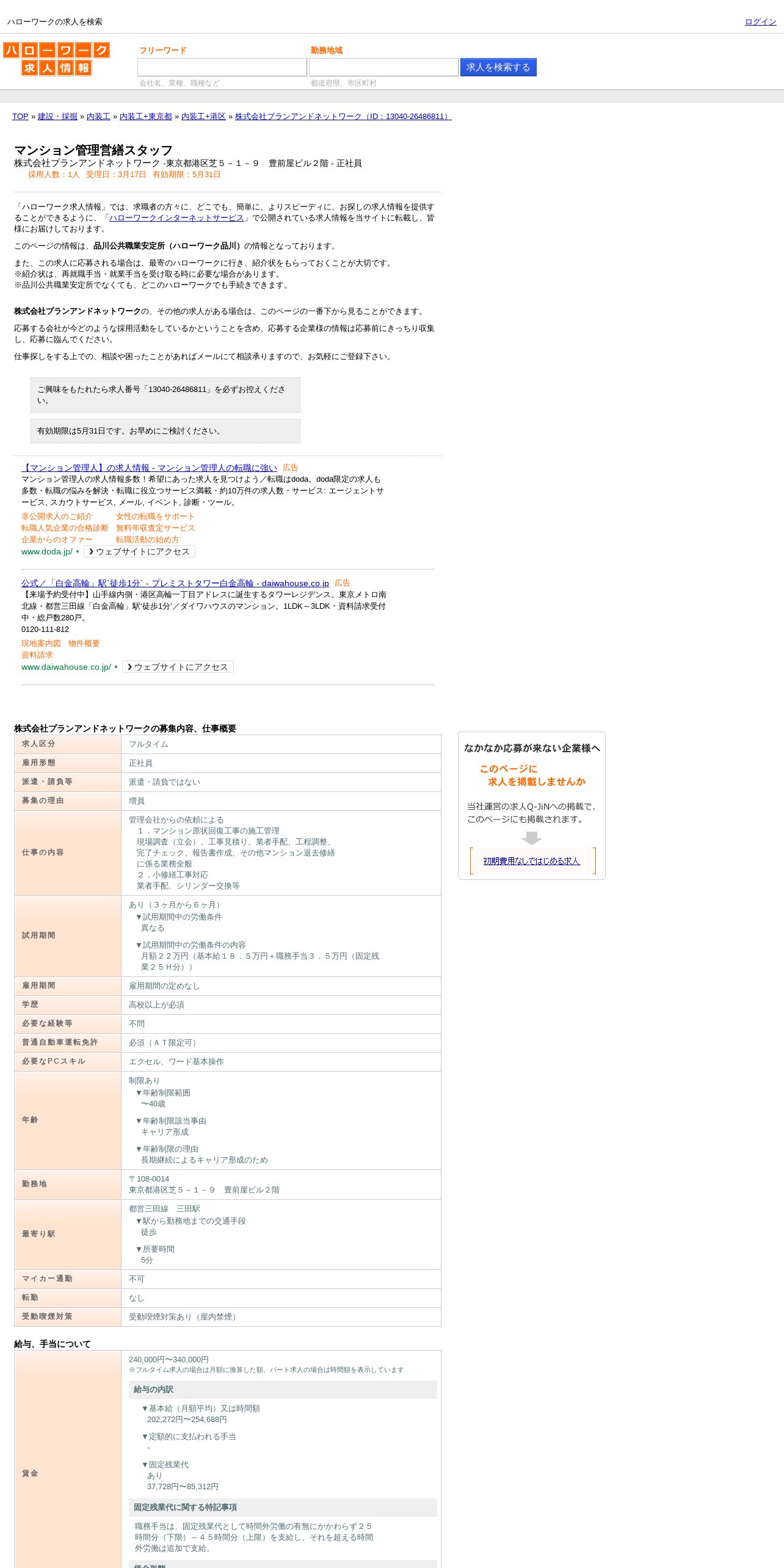784x1568 pixels.
Task: Open 内装工 breadcrumb link
Action: coord(98,116)
